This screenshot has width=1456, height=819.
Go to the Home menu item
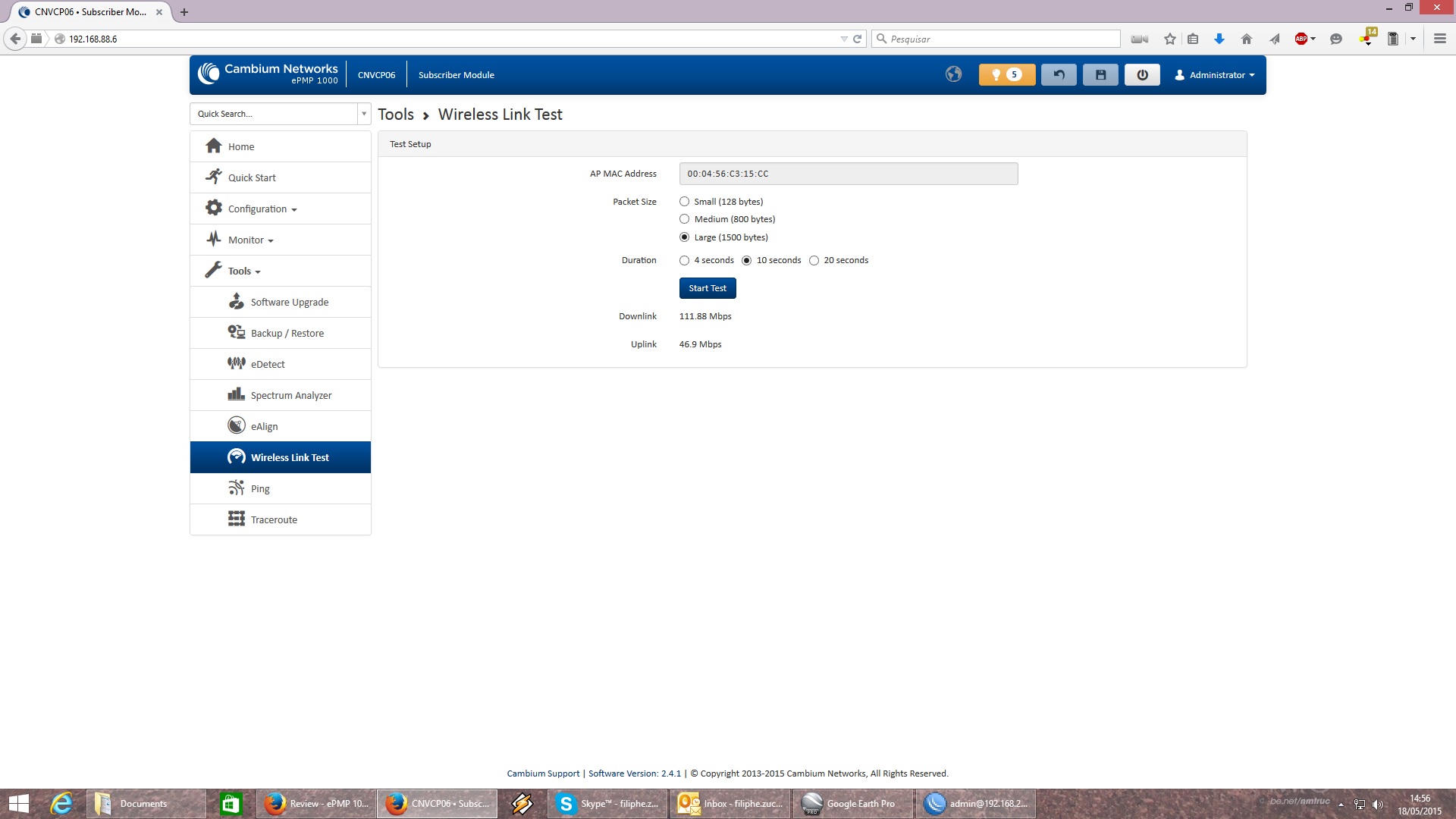(241, 146)
